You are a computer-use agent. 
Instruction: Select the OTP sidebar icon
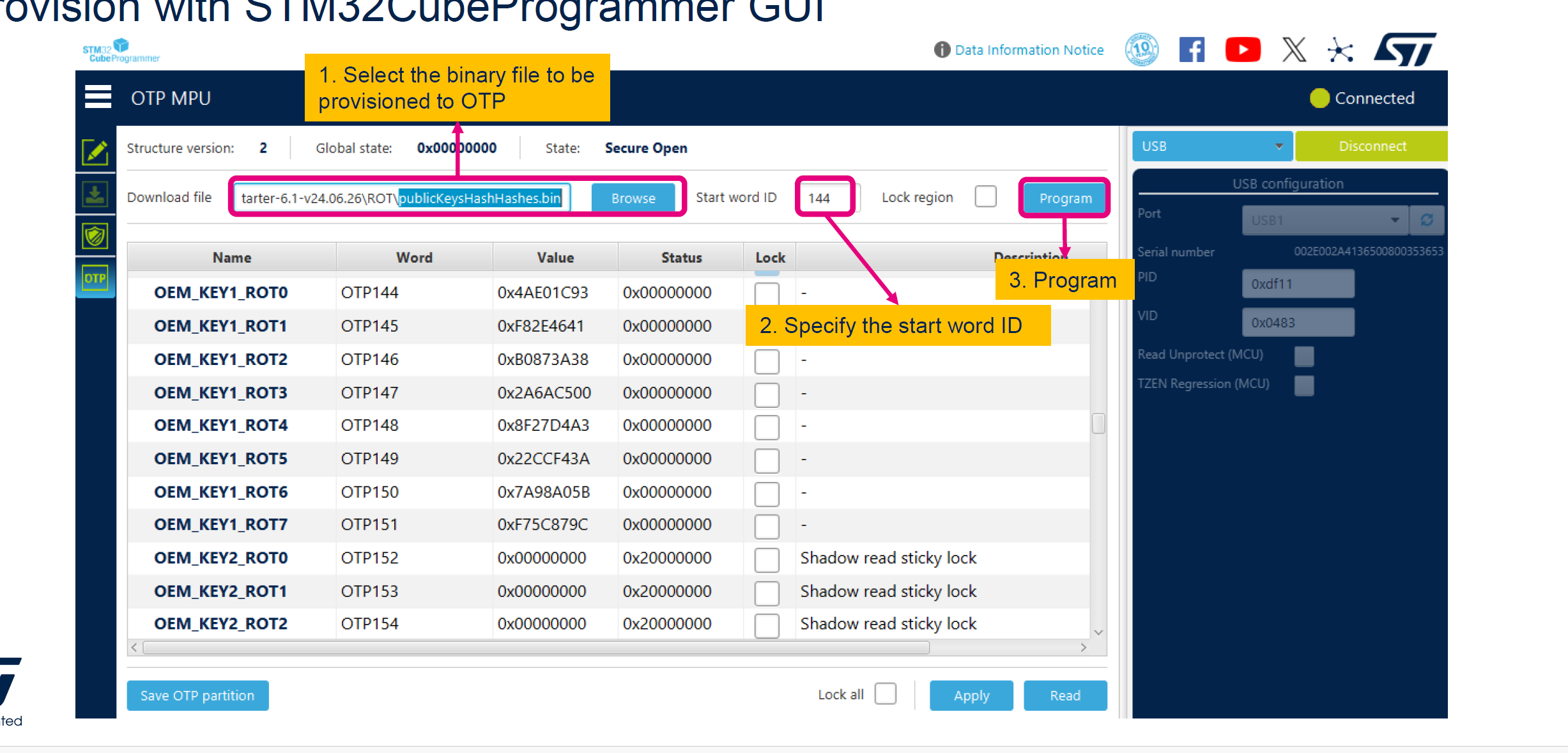click(95, 278)
